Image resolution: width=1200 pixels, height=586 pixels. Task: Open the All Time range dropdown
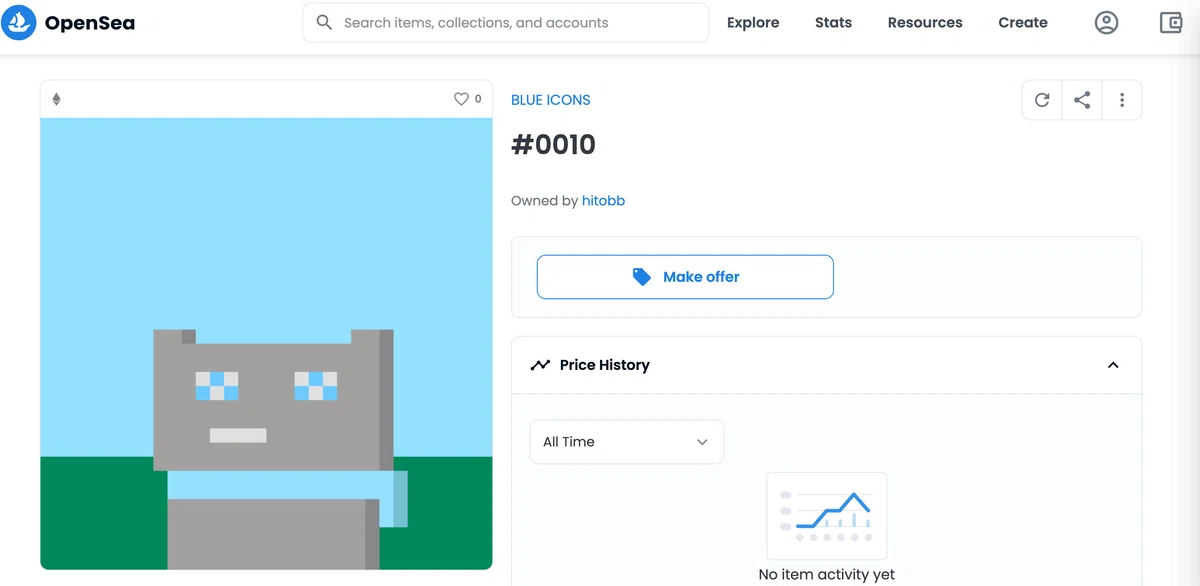[627, 442]
